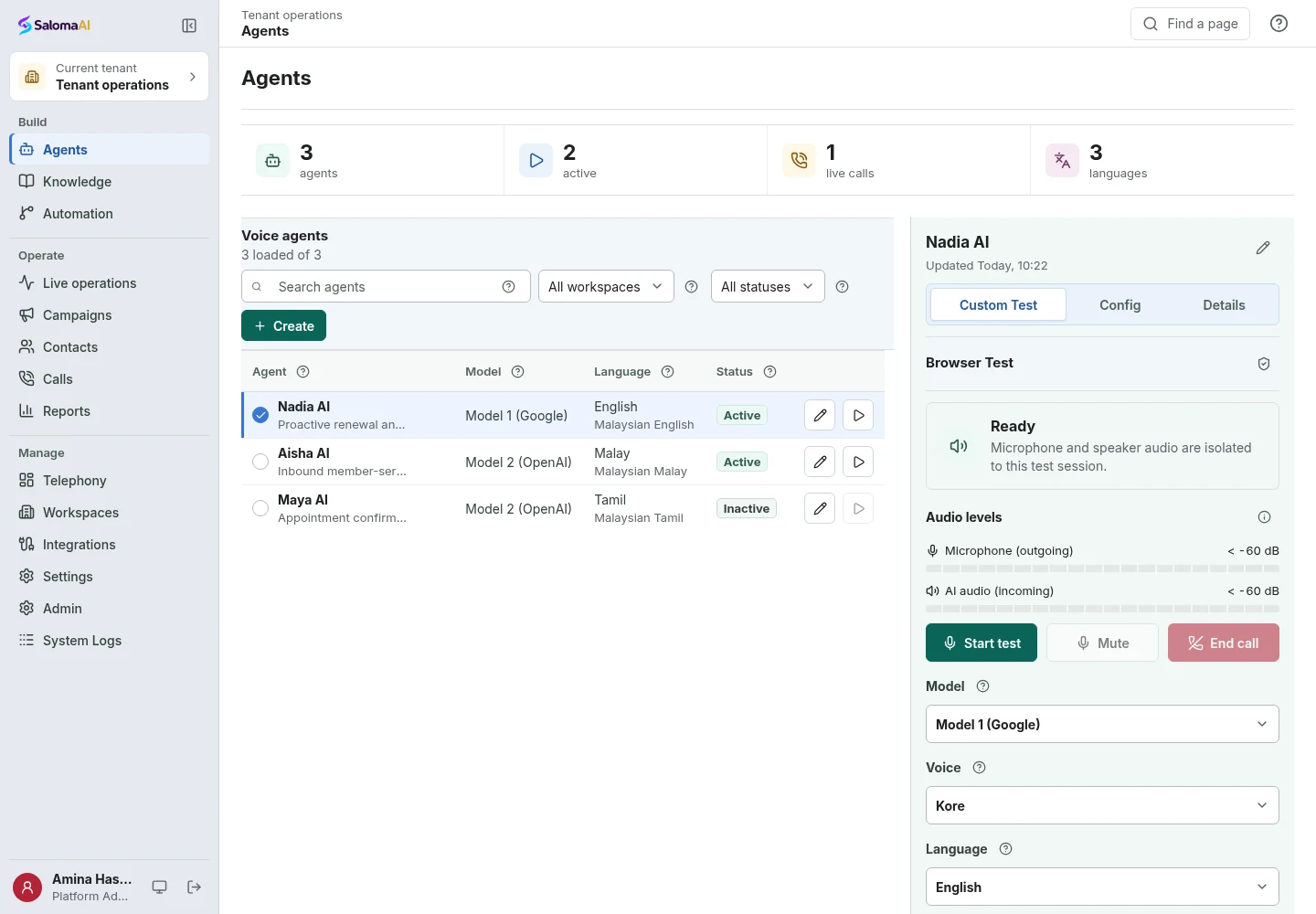The width and height of the screenshot is (1316, 914).
Task: Expand the Current tenant switcher
Action: (x=109, y=77)
